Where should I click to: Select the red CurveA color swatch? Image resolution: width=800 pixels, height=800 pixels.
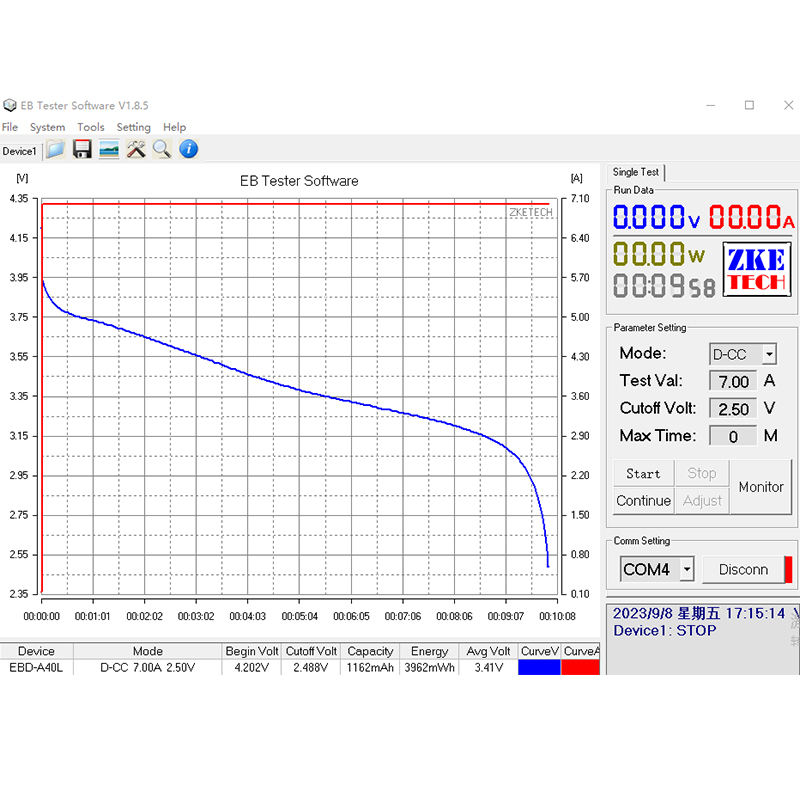tap(581, 667)
